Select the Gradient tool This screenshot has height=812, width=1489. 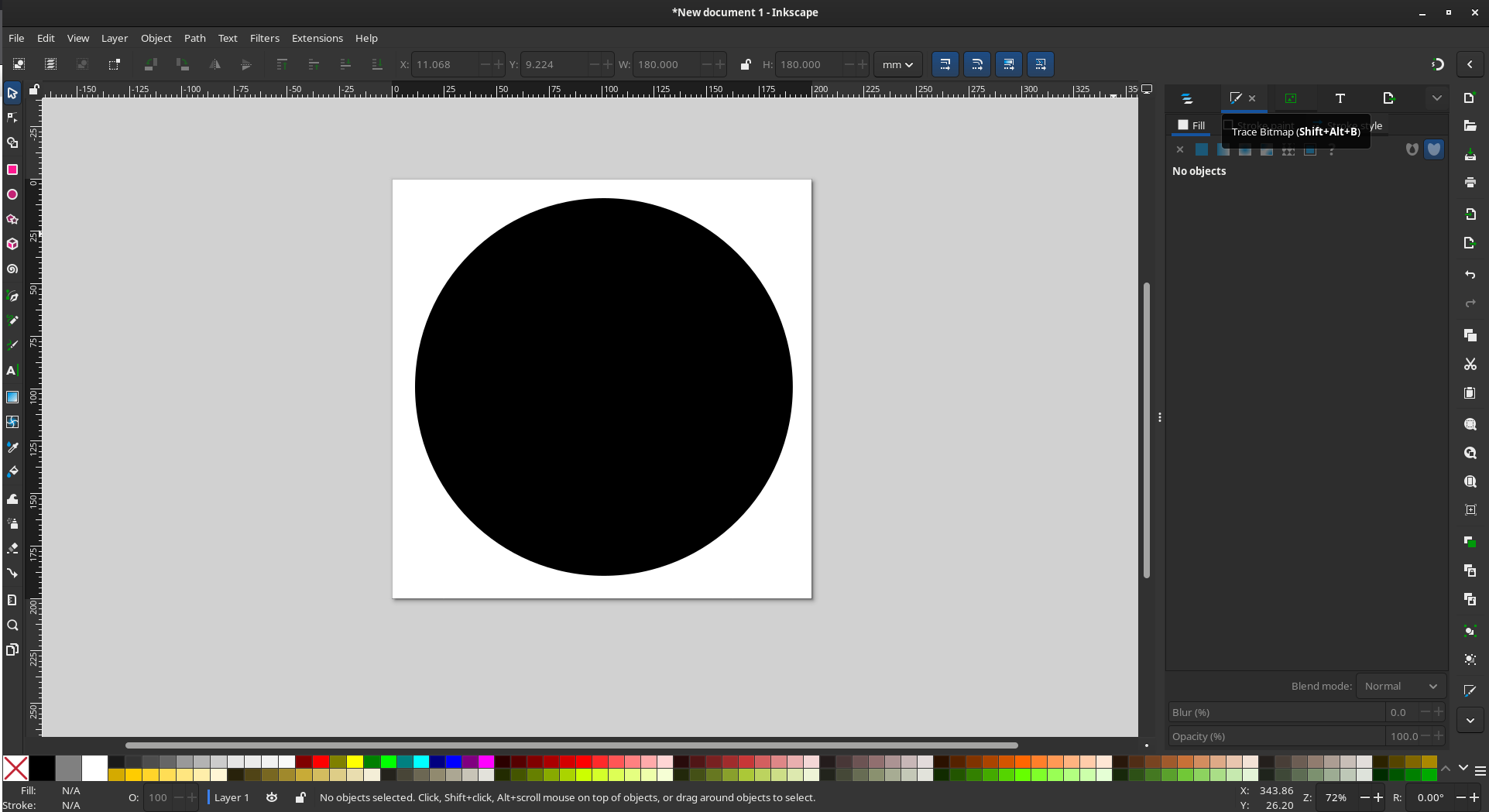click(12, 397)
